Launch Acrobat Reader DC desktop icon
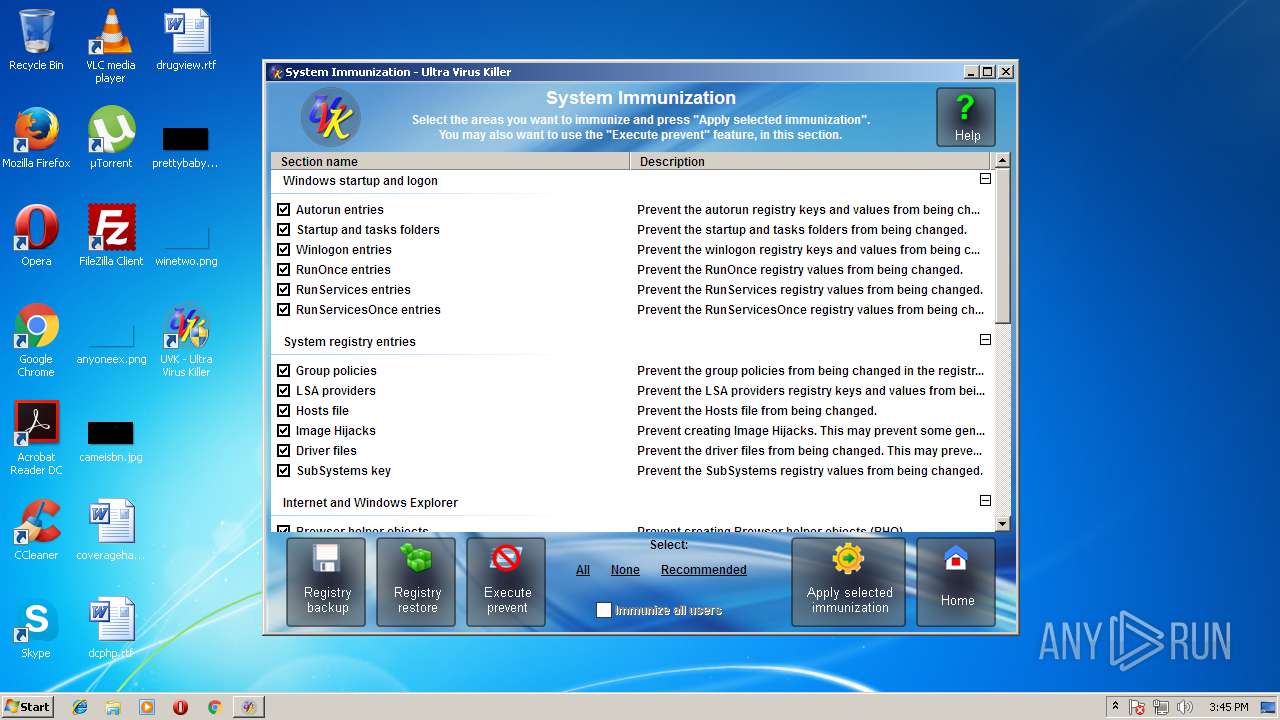The width and height of the screenshot is (1280, 720). tap(36, 438)
